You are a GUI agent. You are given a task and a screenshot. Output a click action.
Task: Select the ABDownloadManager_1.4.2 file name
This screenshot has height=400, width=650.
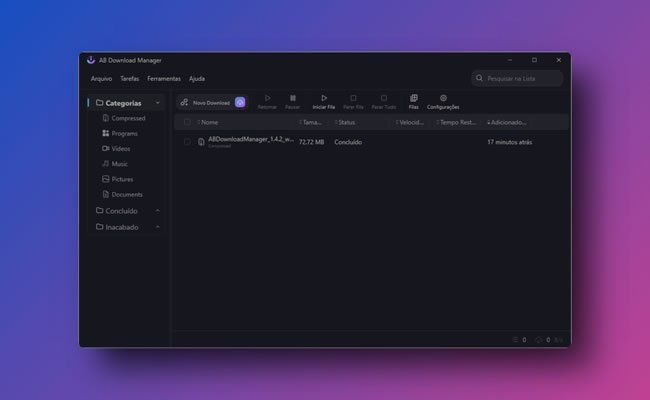[251, 139]
